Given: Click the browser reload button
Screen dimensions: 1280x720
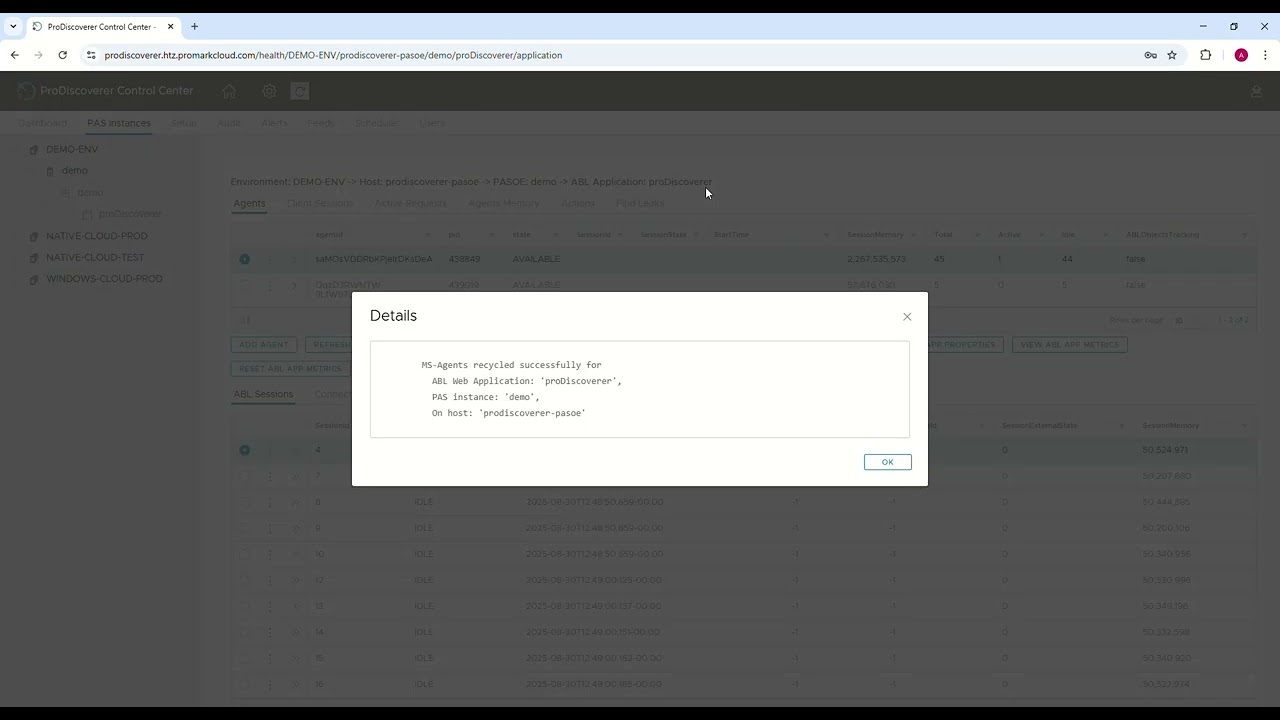Looking at the screenshot, I should [62, 55].
